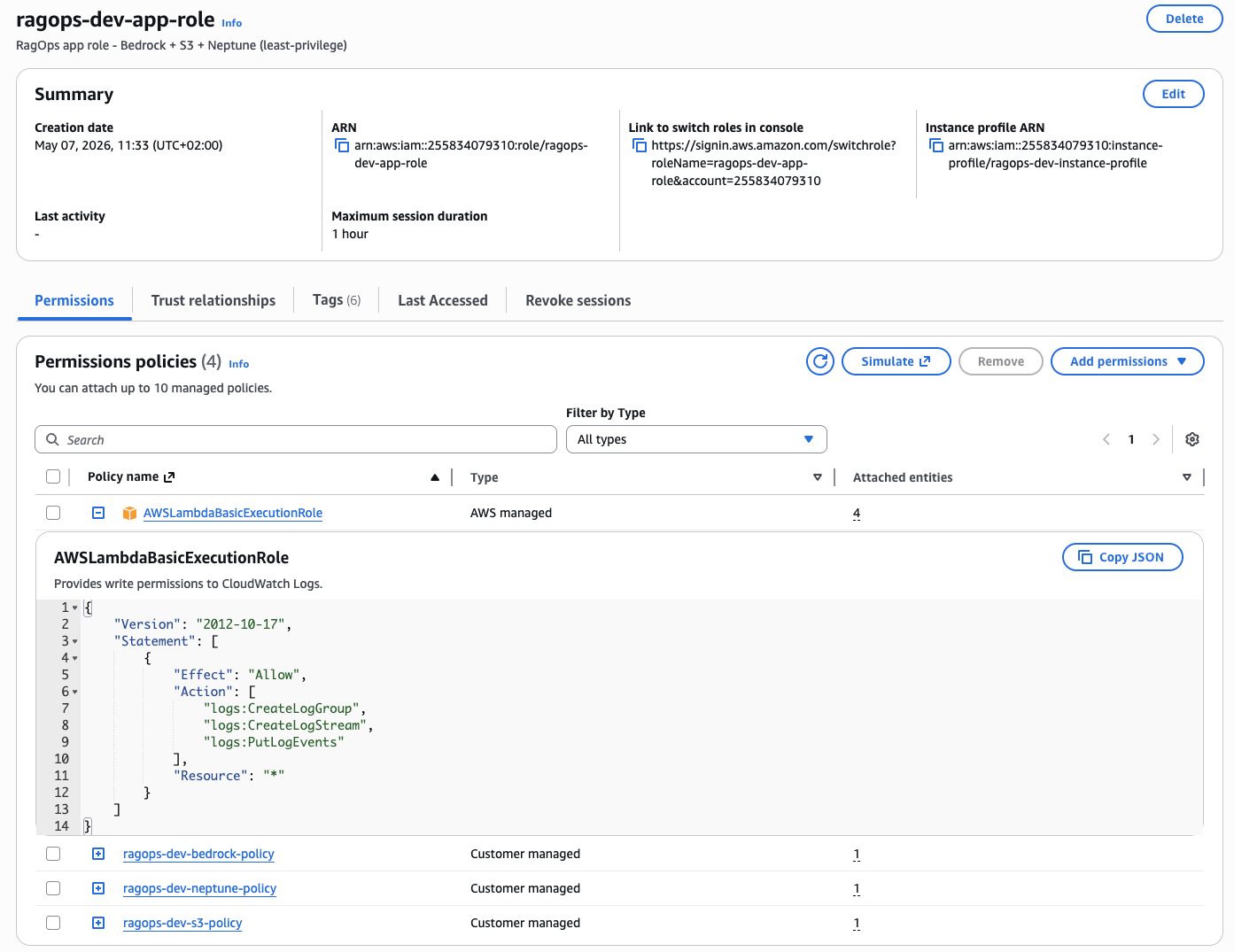Open the Last Accessed tab
This screenshot has width=1234, height=952.
[x=443, y=300]
